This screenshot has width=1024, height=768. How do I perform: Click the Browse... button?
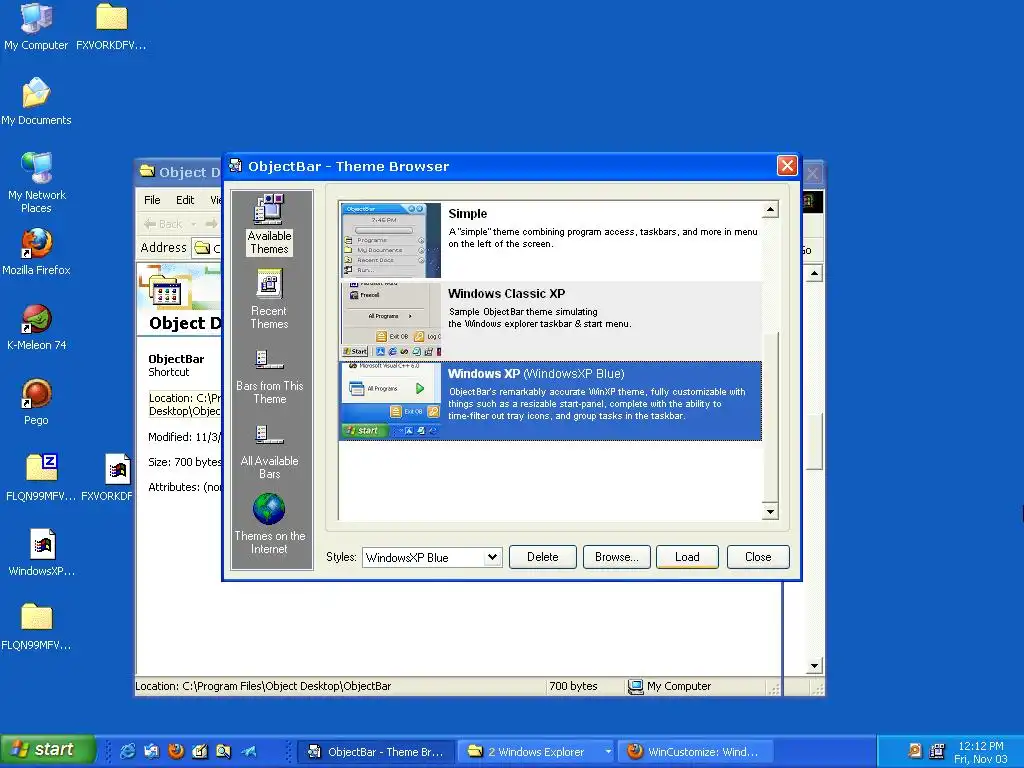coord(616,557)
